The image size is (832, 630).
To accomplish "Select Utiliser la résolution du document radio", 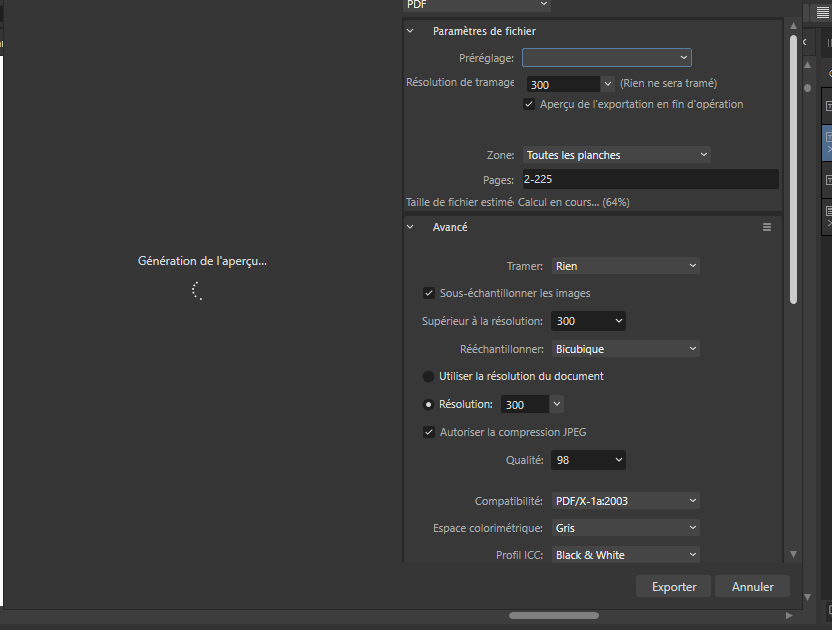I will (x=428, y=376).
